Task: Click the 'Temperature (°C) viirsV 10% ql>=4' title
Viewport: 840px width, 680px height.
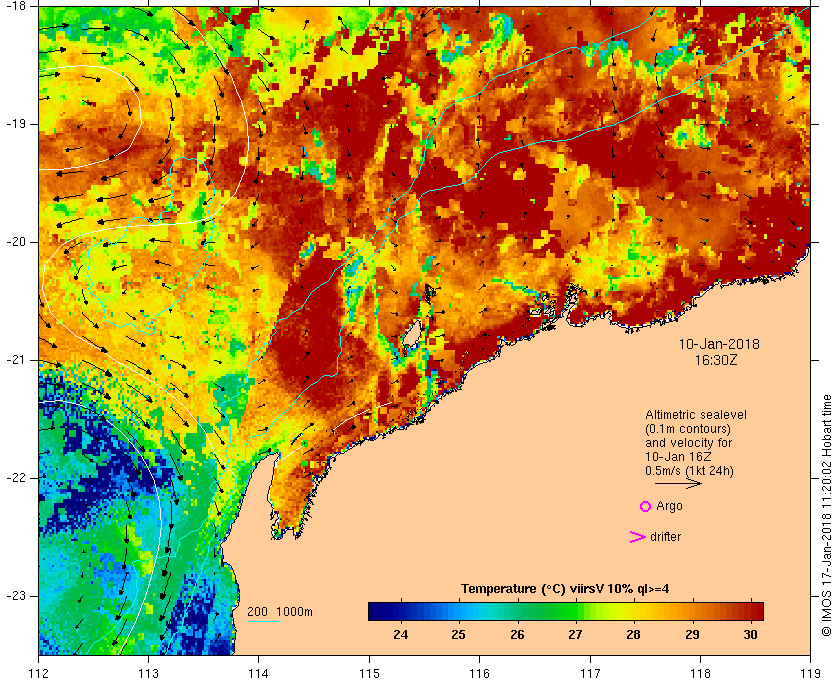Action: click(x=565, y=589)
